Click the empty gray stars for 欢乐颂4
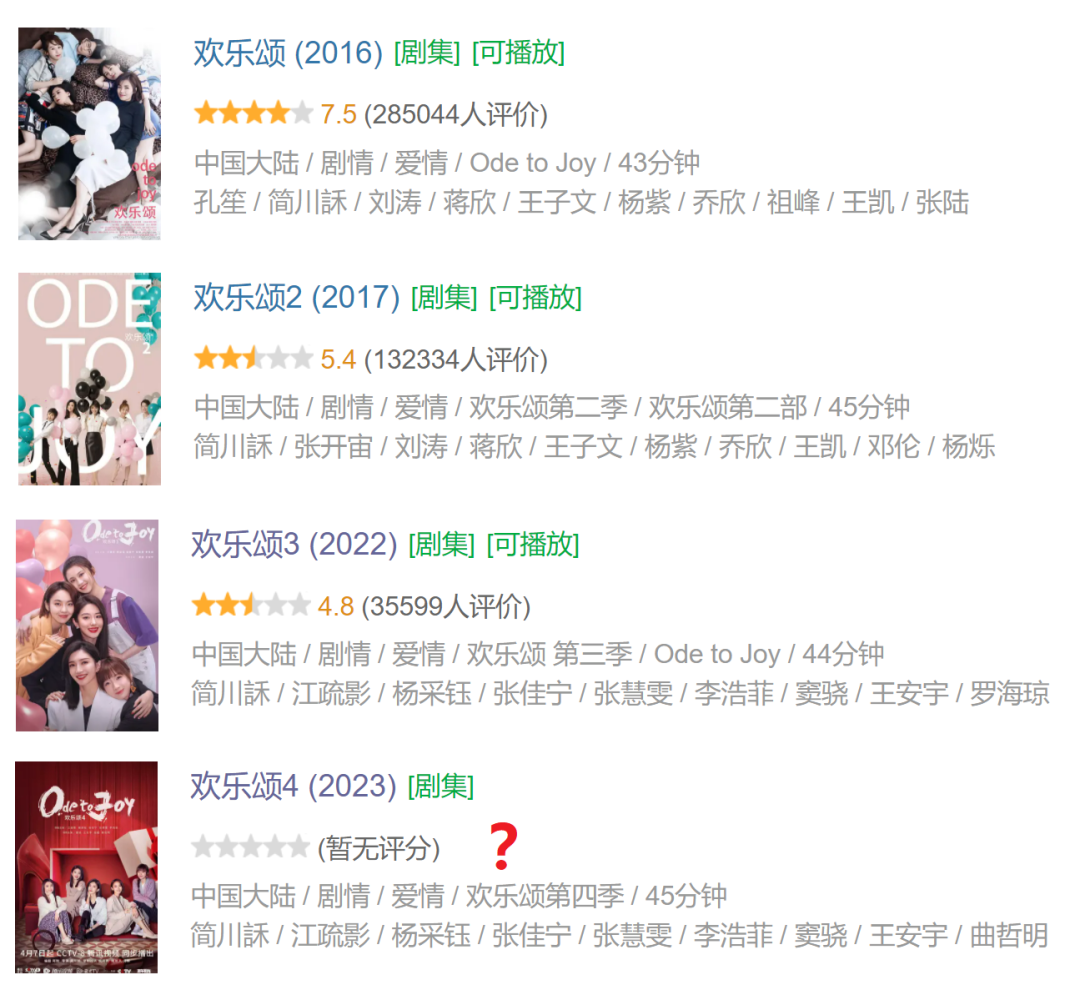The width and height of the screenshot is (1080, 1000). pos(251,846)
